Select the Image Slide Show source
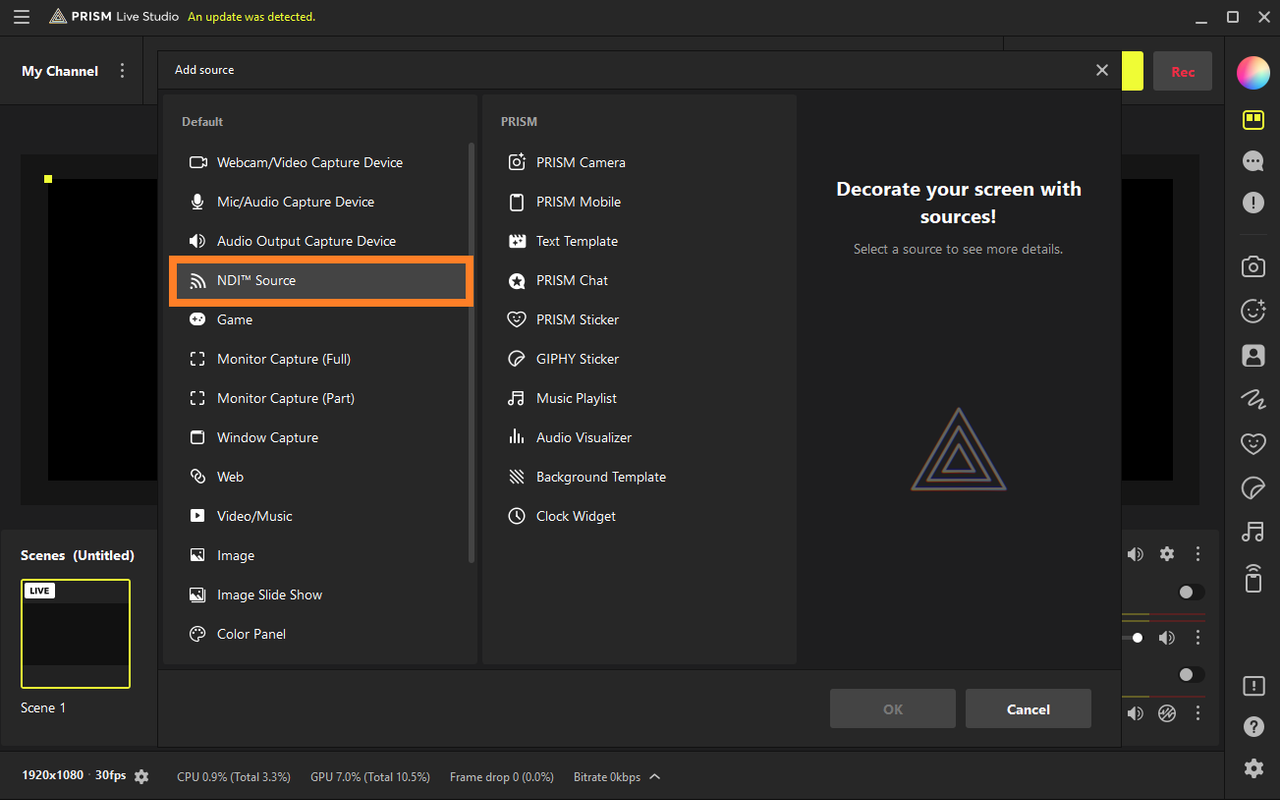 point(320,595)
